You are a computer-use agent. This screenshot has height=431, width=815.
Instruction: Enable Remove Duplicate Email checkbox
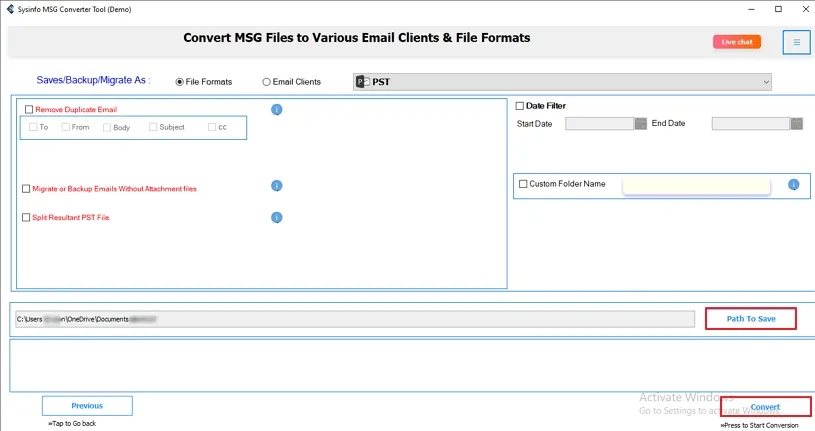tap(29, 109)
